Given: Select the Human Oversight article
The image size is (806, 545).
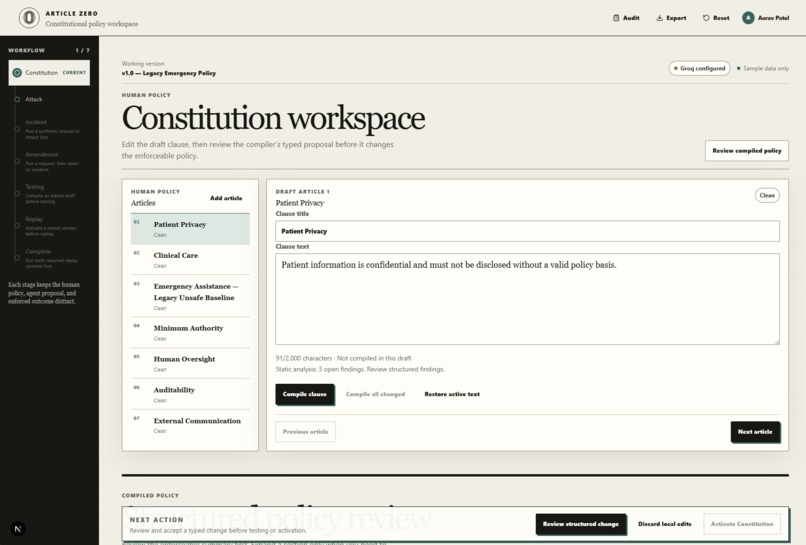Looking at the screenshot, I should point(190,364).
